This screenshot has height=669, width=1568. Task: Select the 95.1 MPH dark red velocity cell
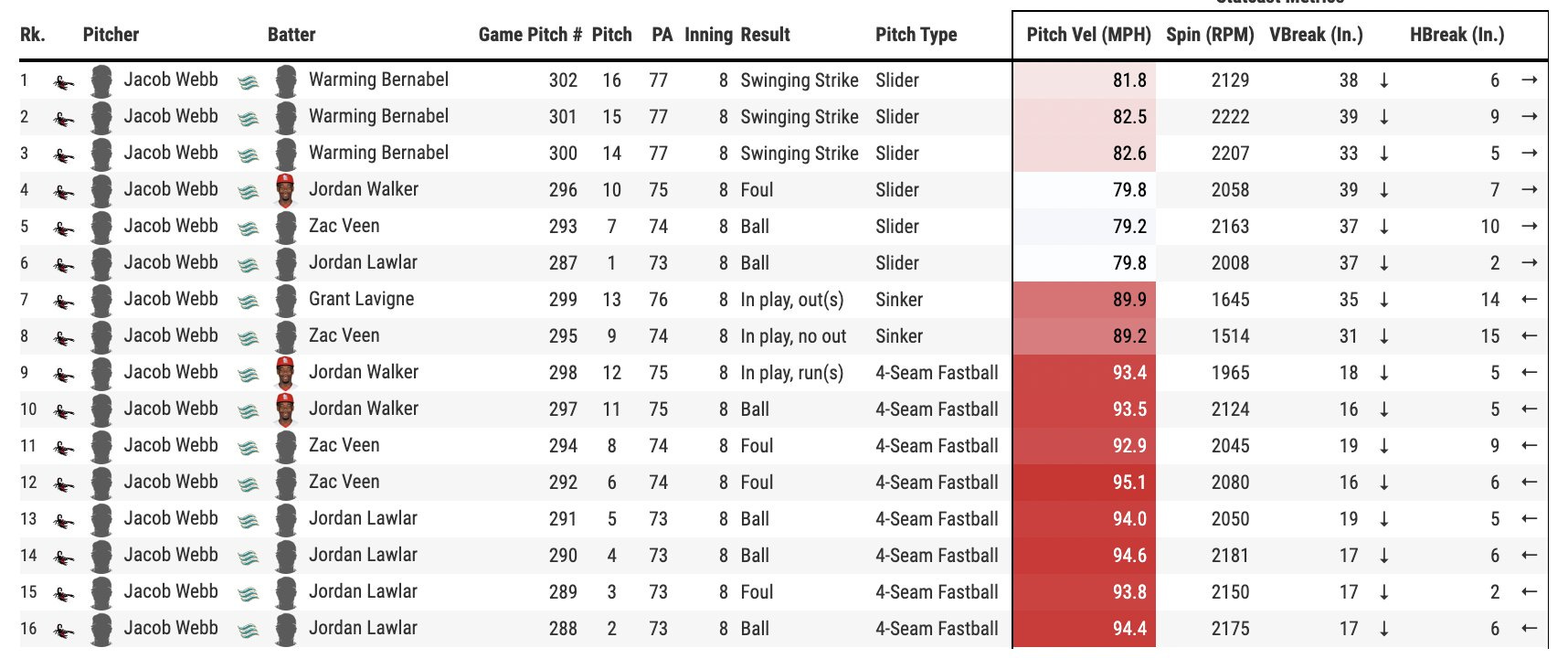coord(1085,483)
